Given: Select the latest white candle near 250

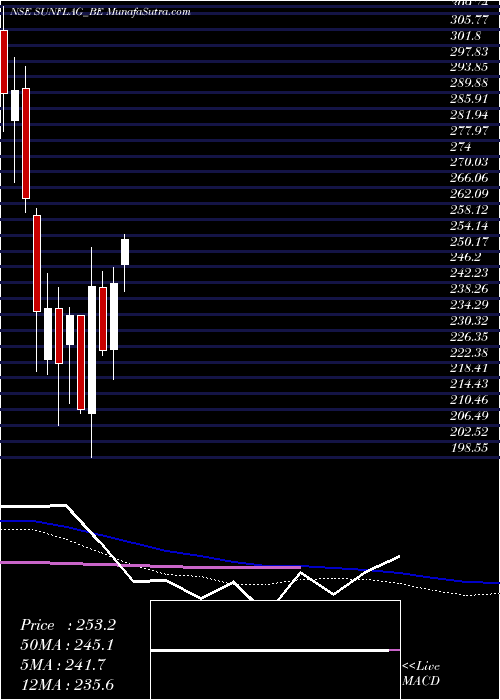Looking at the screenshot, I should [x=125, y=252].
